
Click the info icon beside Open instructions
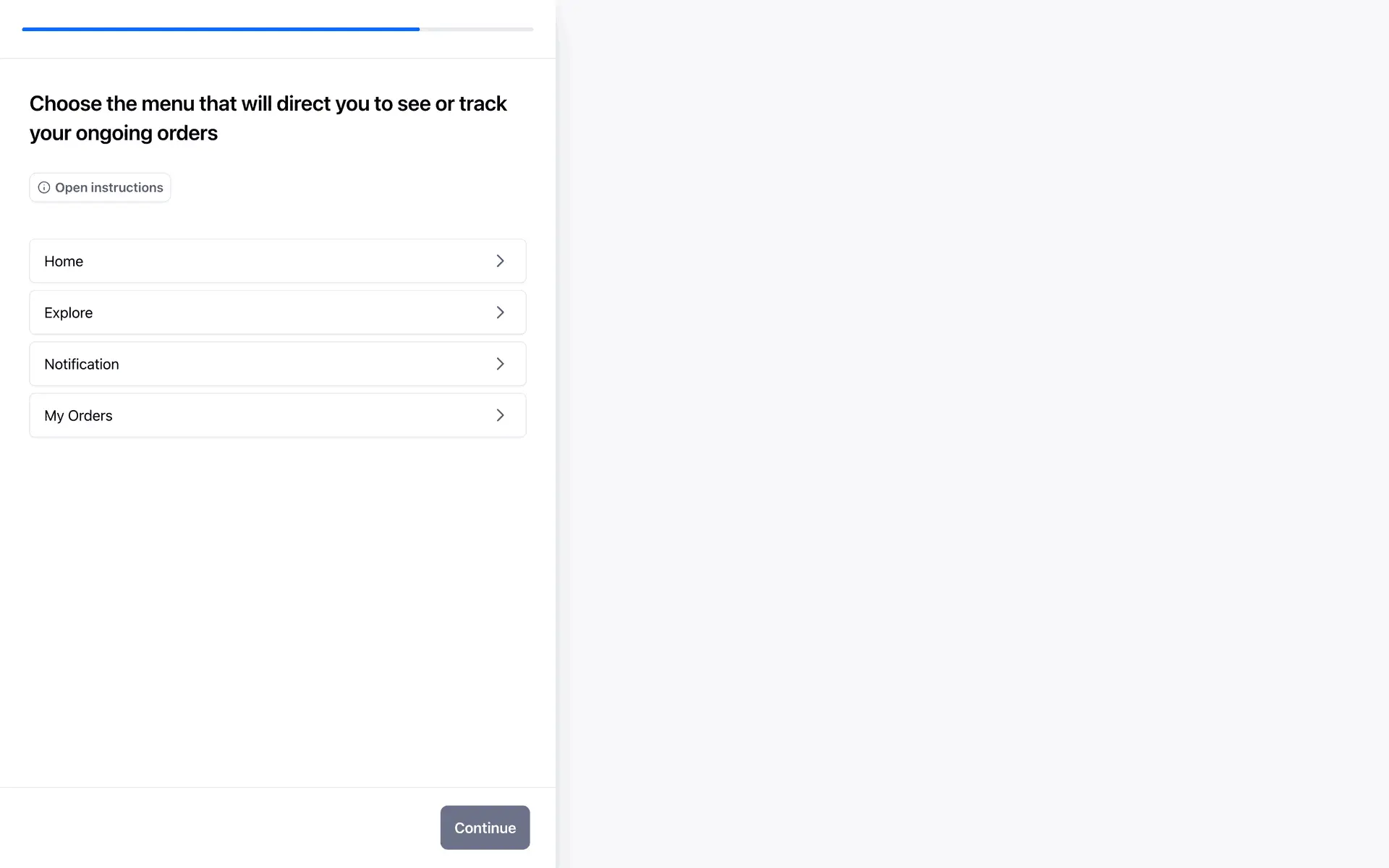point(44,188)
